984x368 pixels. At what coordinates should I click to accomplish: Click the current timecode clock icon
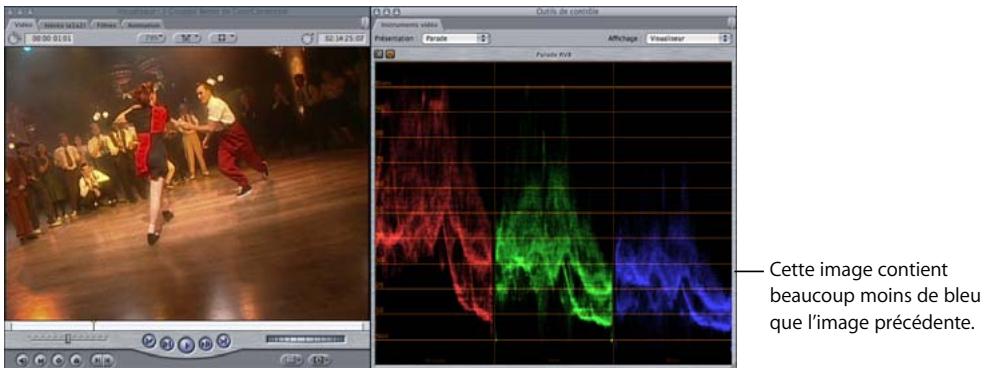tap(308, 38)
